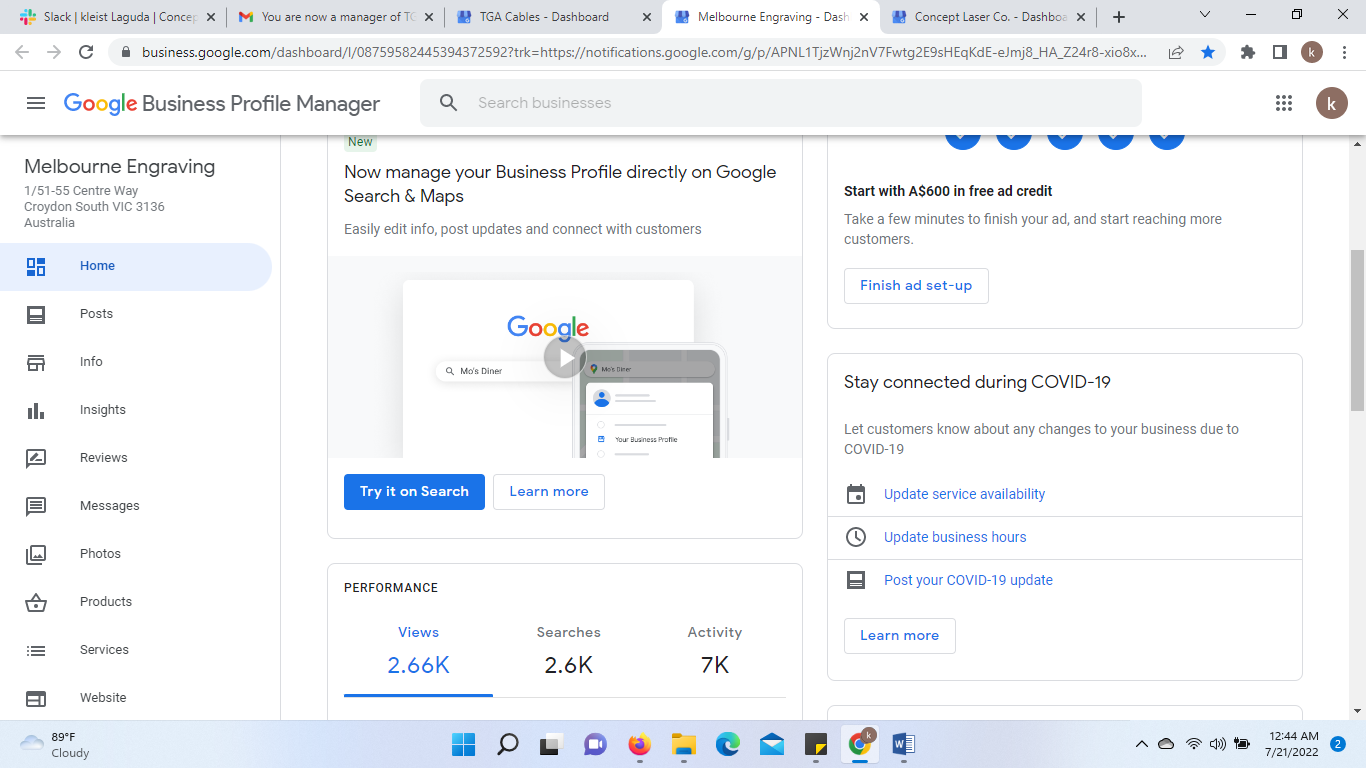Open the Chrome extensions puzzle icon
This screenshot has height=768, width=1366.
click(x=1248, y=52)
